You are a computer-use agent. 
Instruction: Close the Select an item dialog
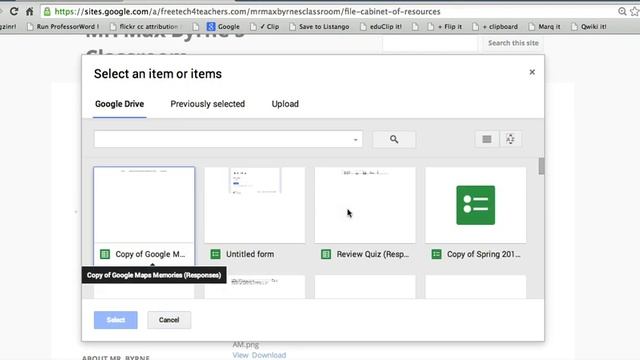coord(532,72)
